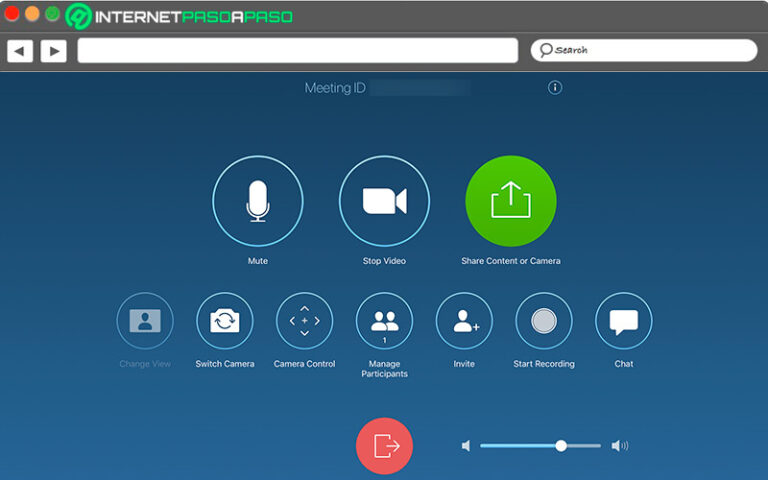Click the meeting info icon

555,88
